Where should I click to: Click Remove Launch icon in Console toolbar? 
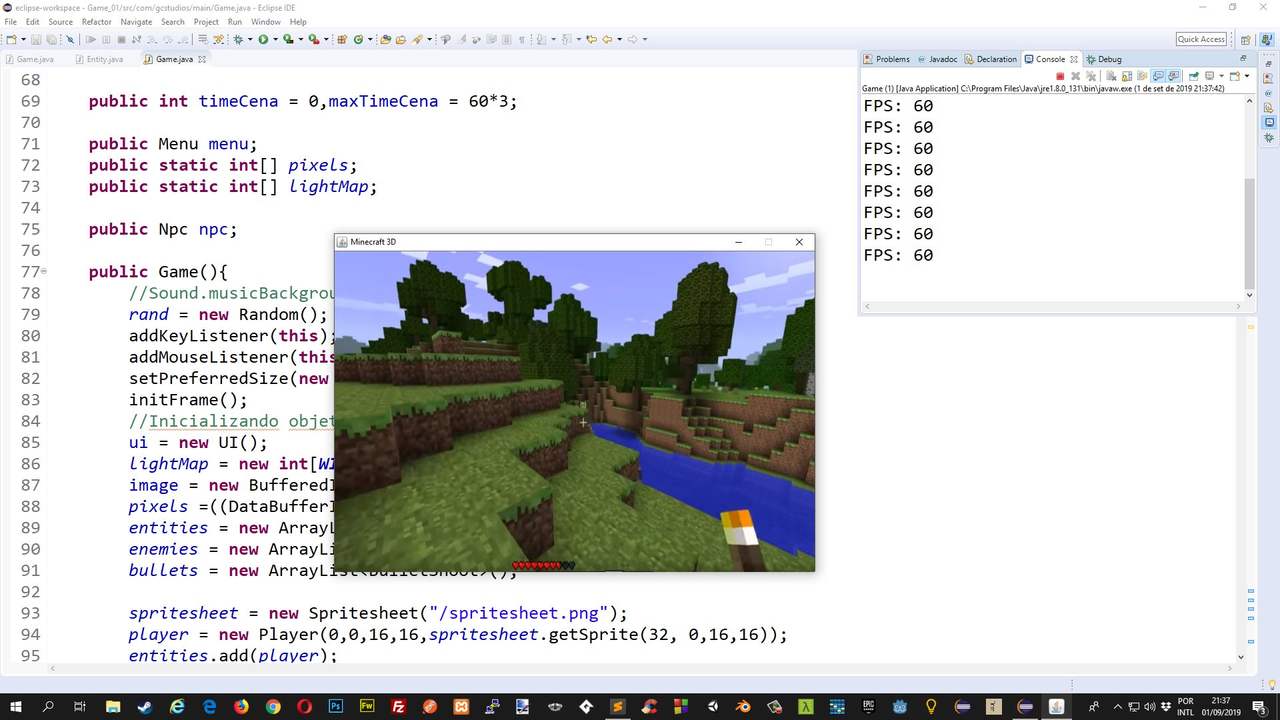[1076, 76]
